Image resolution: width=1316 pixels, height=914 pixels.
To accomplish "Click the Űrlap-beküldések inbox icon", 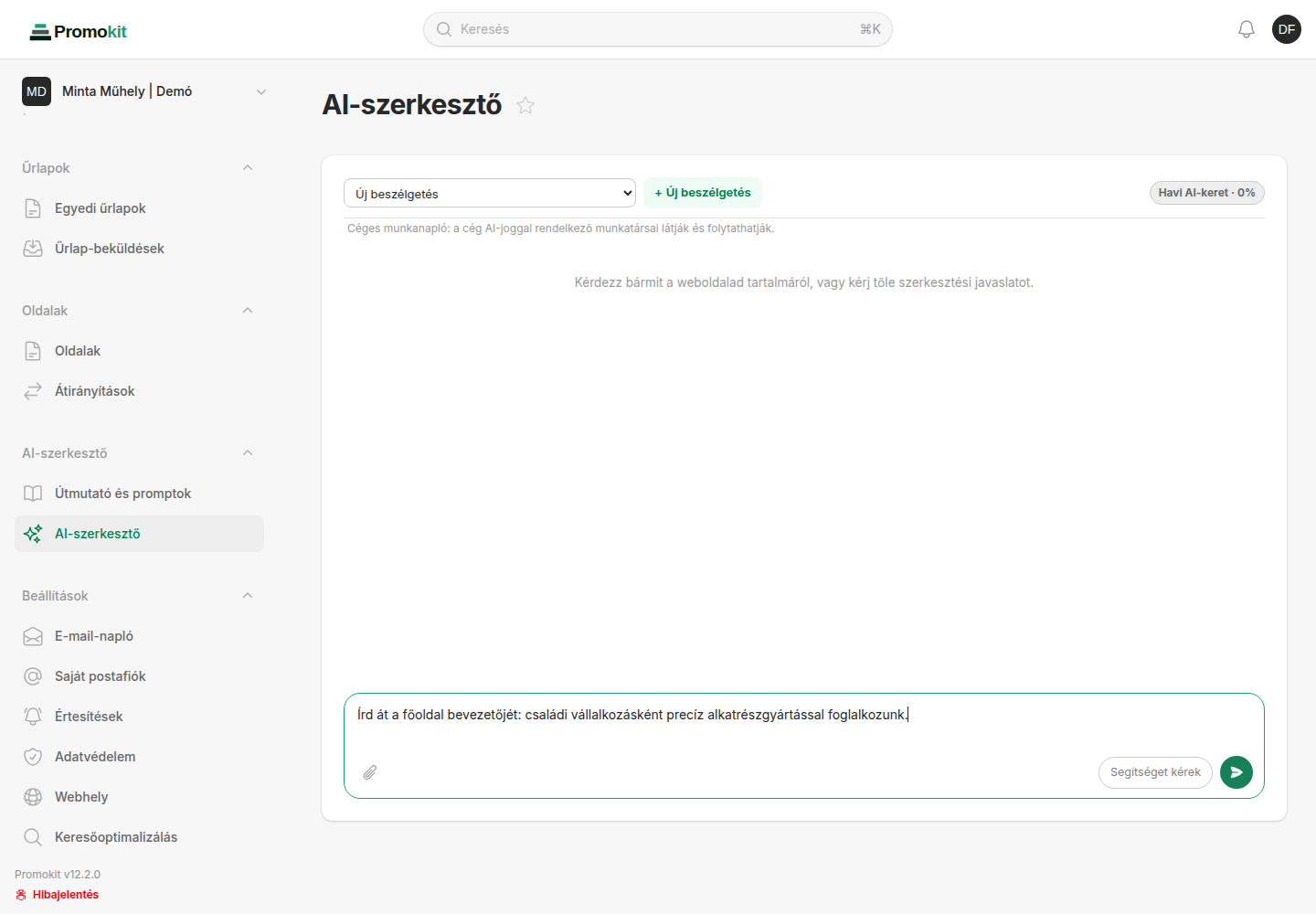I will [33, 249].
